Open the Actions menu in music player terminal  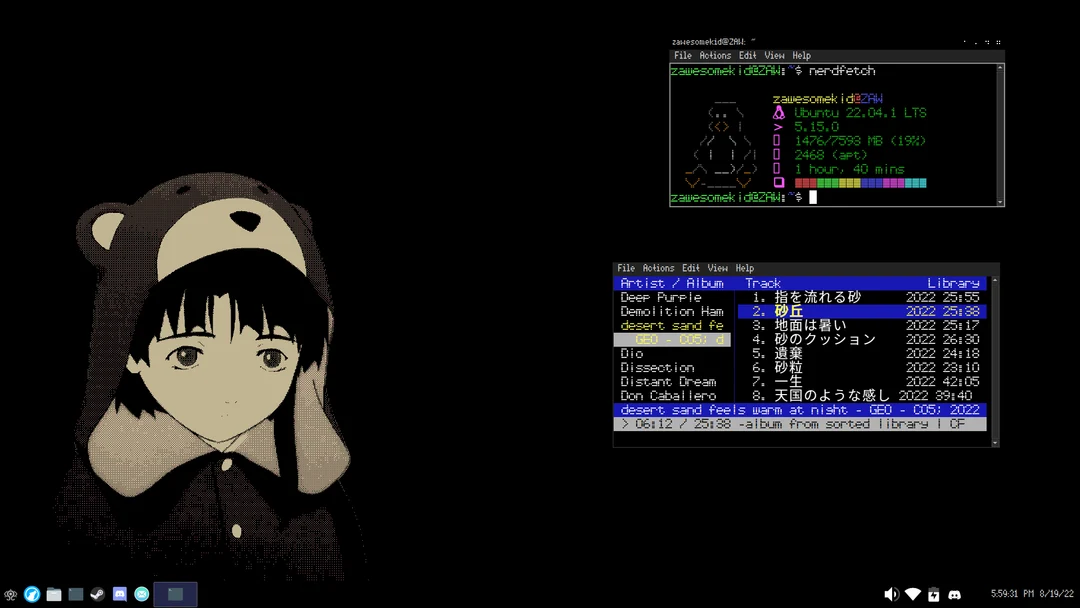658,269
